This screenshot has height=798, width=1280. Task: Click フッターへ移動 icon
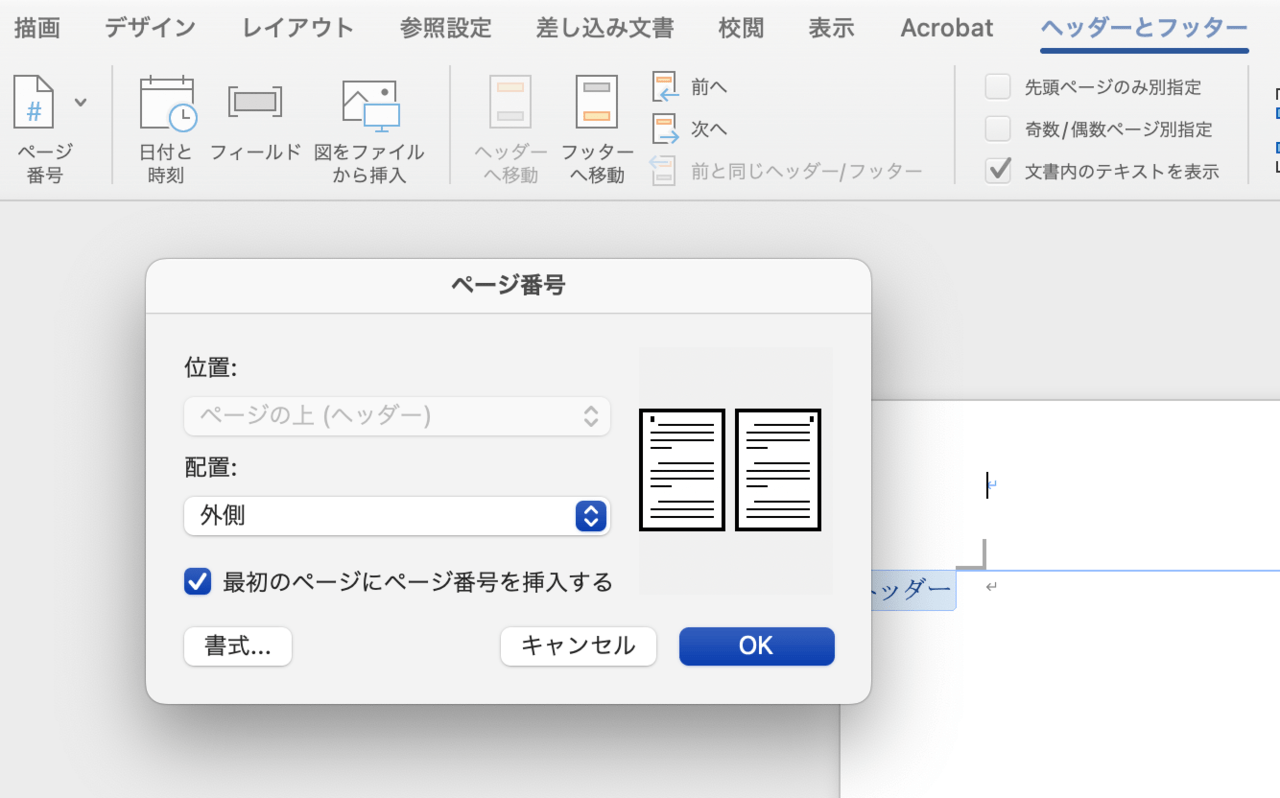597,102
